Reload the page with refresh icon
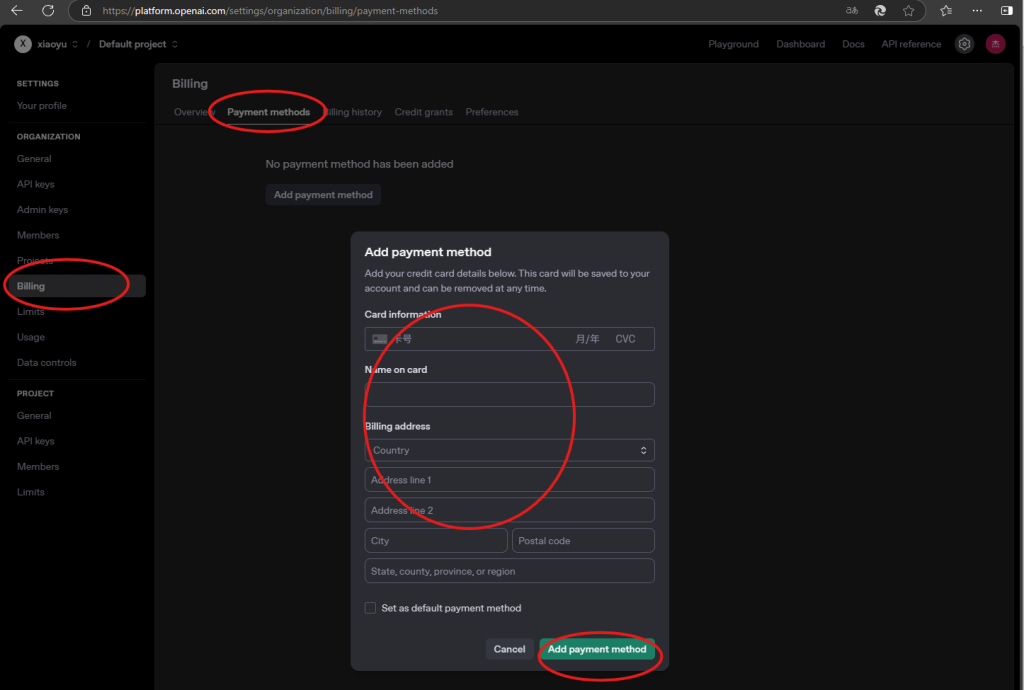This screenshot has height=690, width=1024. click(x=47, y=11)
